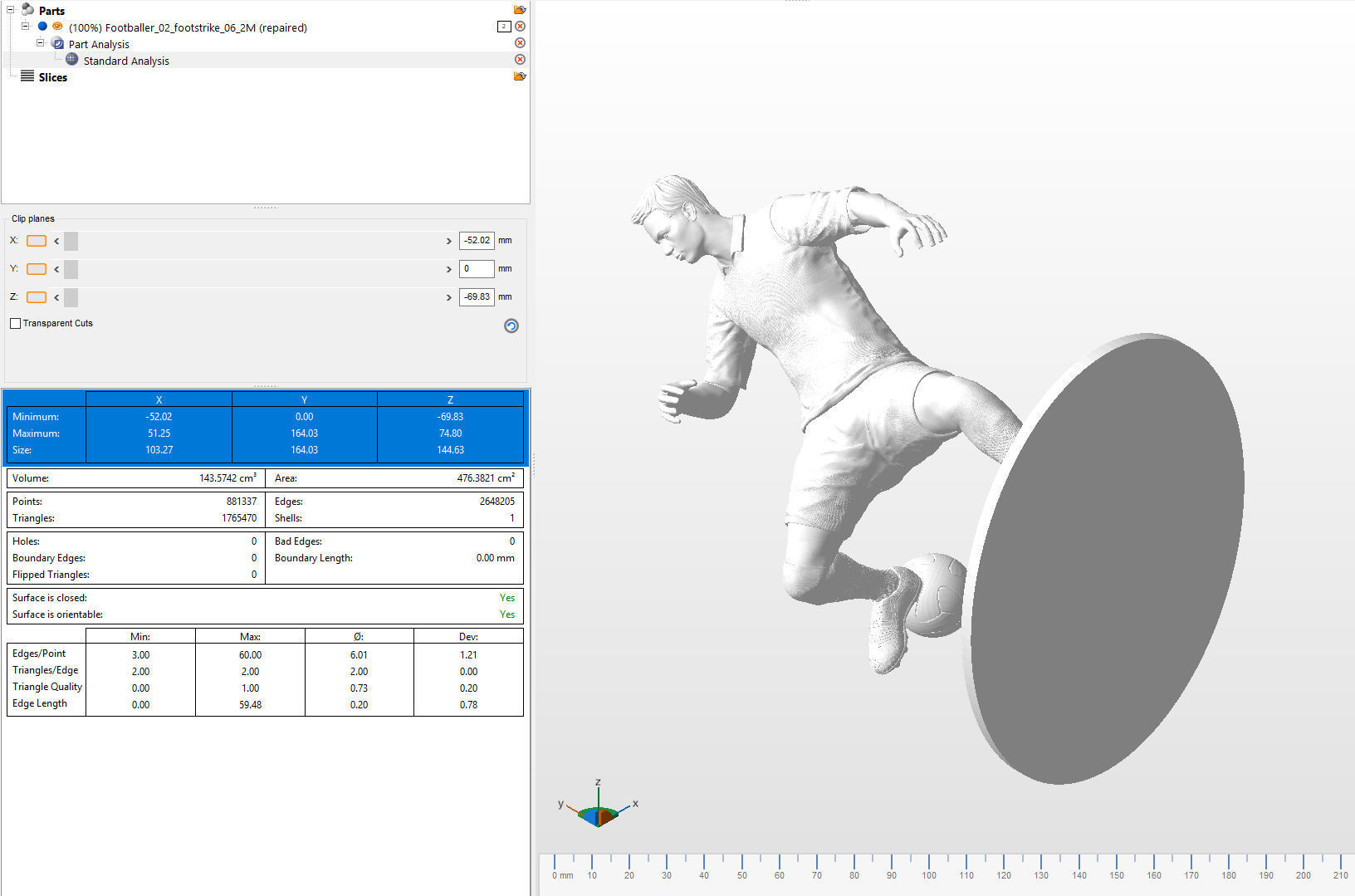The image size is (1355, 896).
Task: Click the Z clip plane increase arrow
Action: click(449, 297)
